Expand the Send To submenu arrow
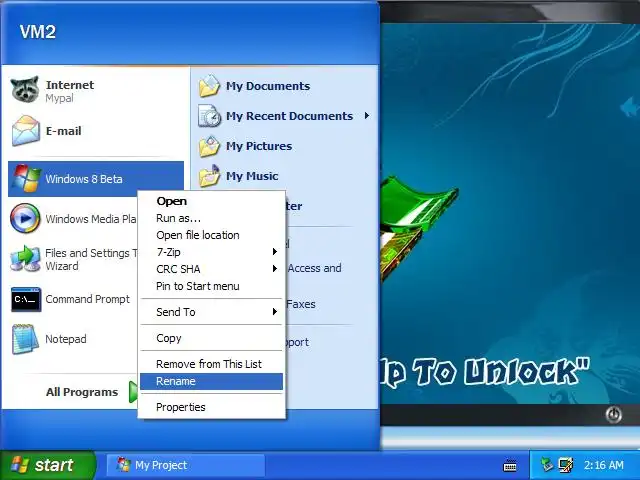The height and width of the screenshot is (480, 640). pos(275,312)
